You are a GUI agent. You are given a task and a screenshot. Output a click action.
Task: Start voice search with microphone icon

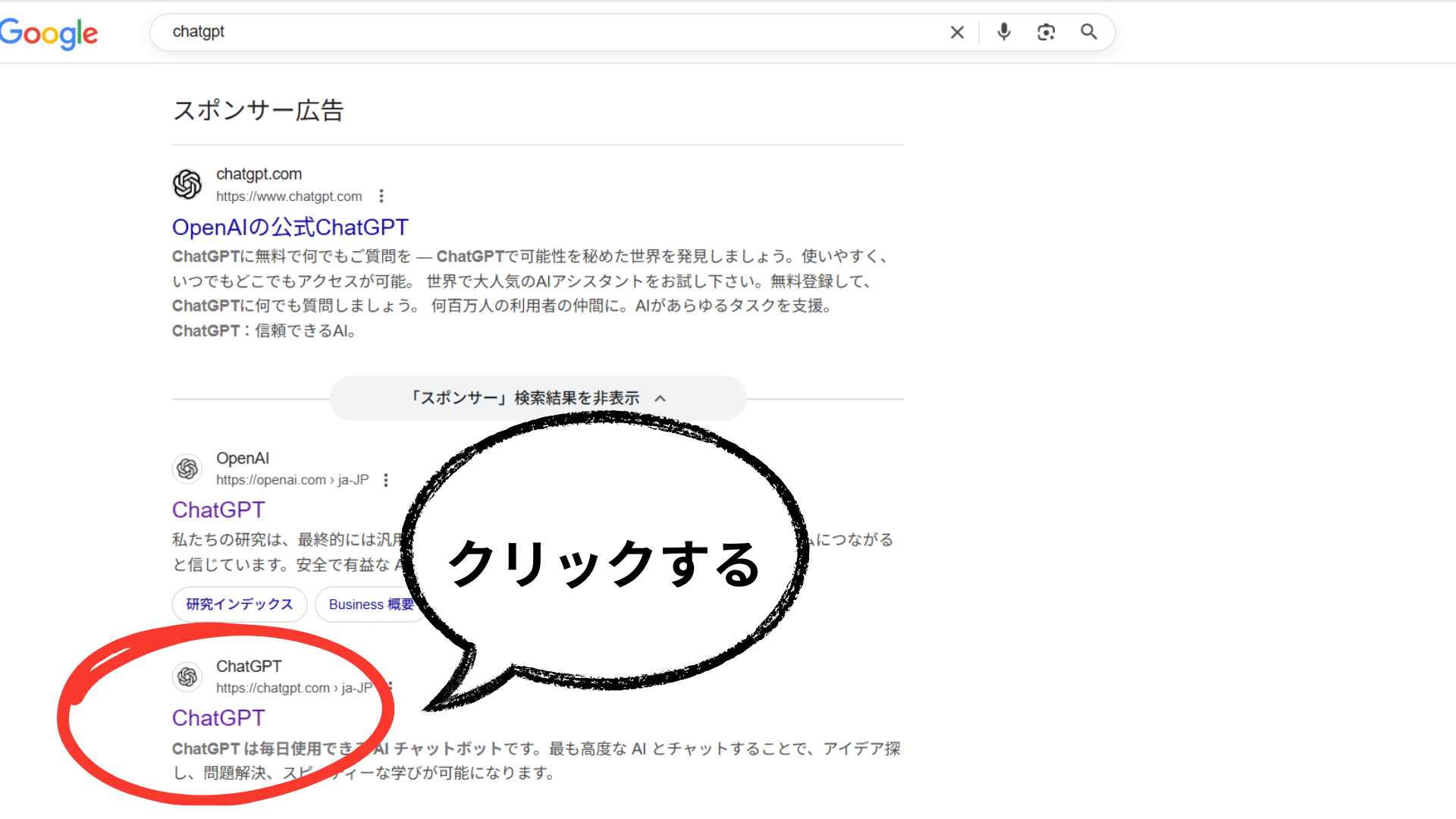click(1003, 32)
